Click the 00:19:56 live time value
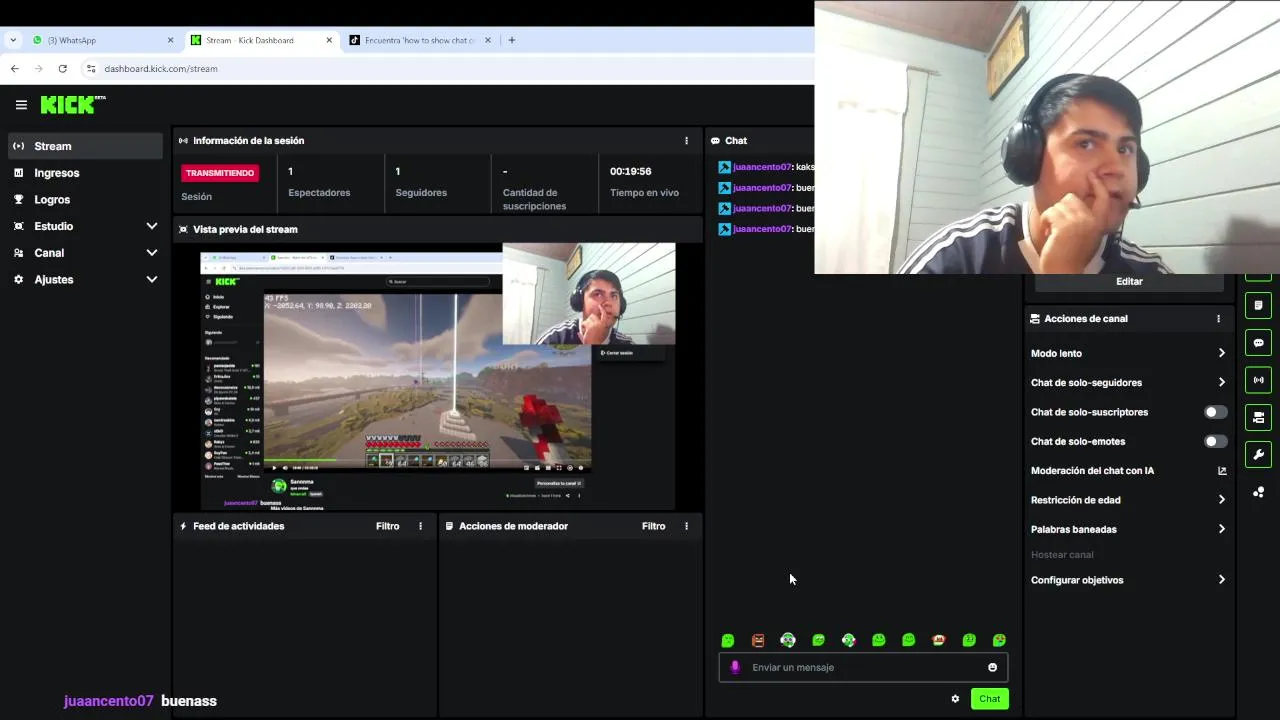Viewport: 1280px width, 720px height. (630, 172)
